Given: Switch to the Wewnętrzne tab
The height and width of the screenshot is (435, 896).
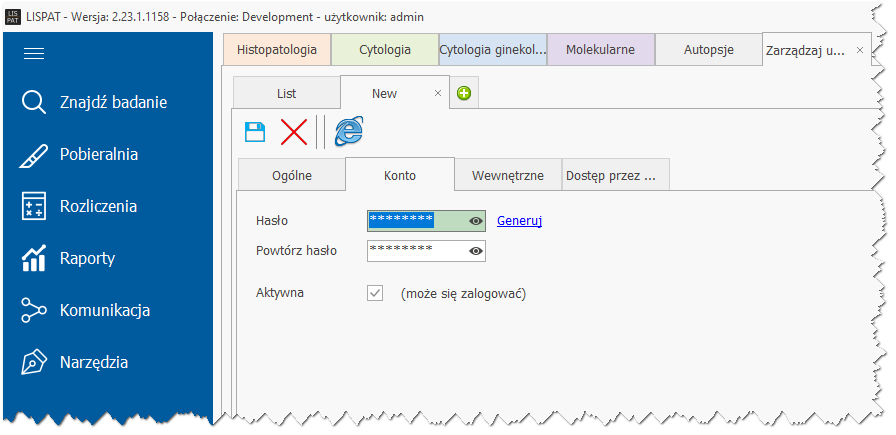Looking at the screenshot, I should 508,175.
